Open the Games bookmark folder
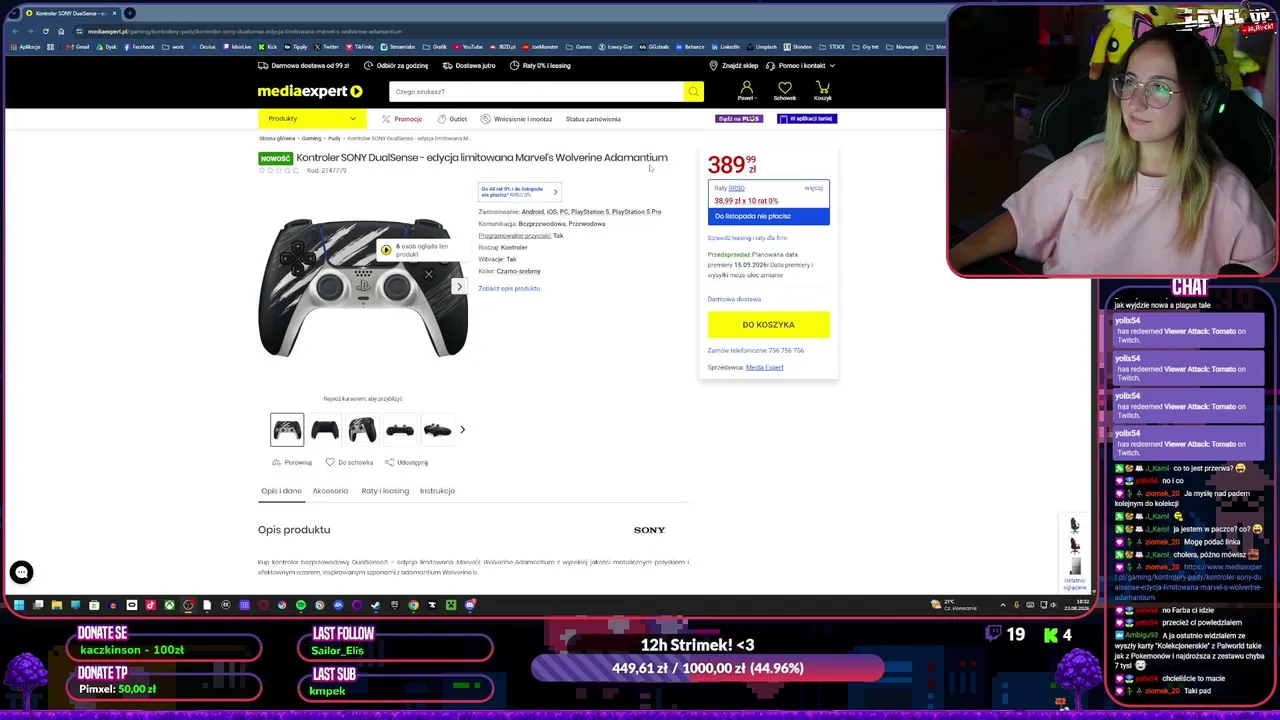 580,47
